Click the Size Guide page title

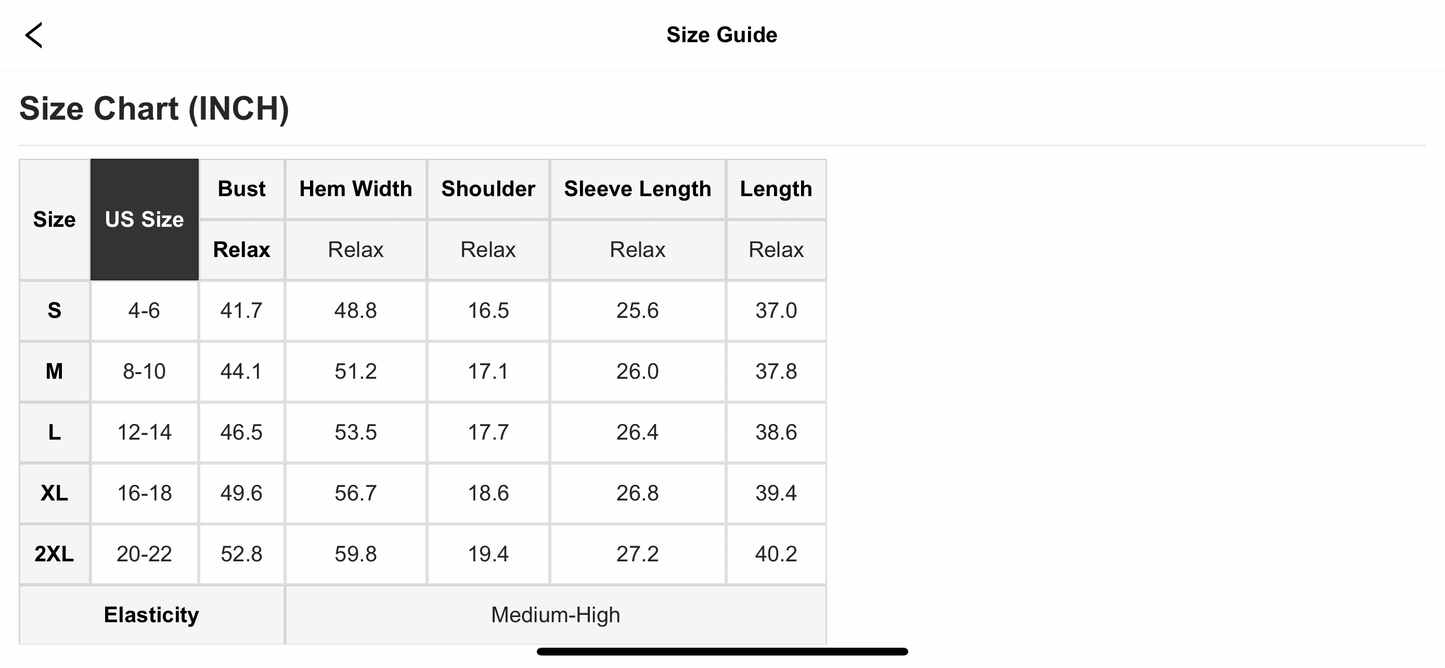tap(721, 35)
